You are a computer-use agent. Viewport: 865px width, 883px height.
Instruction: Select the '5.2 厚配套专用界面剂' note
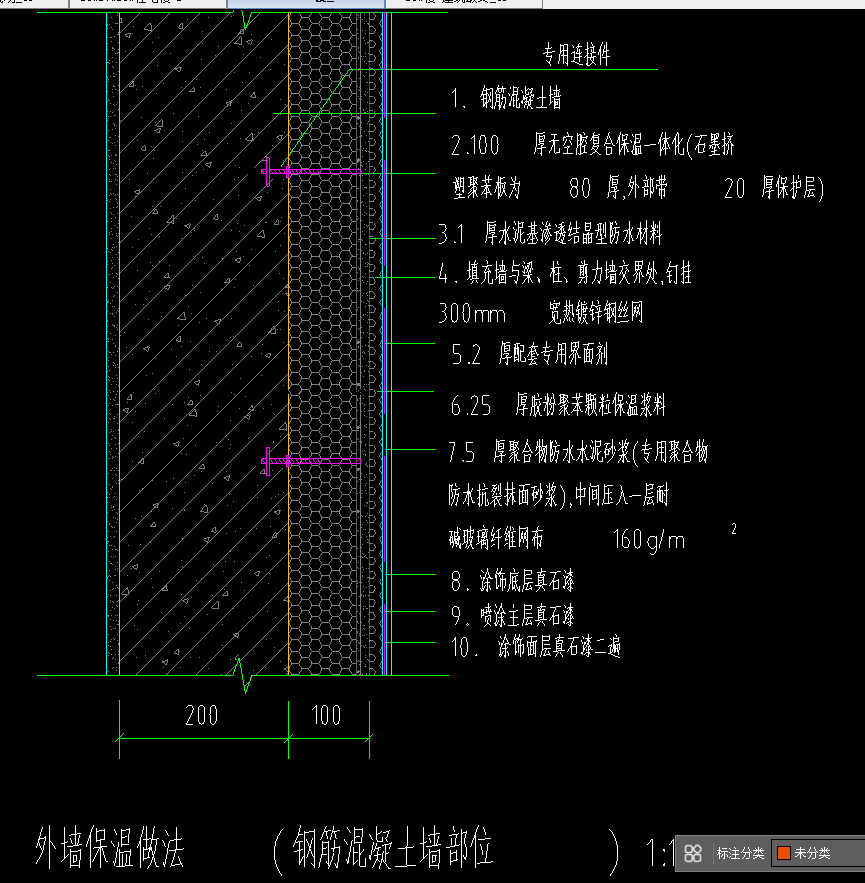click(x=529, y=354)
